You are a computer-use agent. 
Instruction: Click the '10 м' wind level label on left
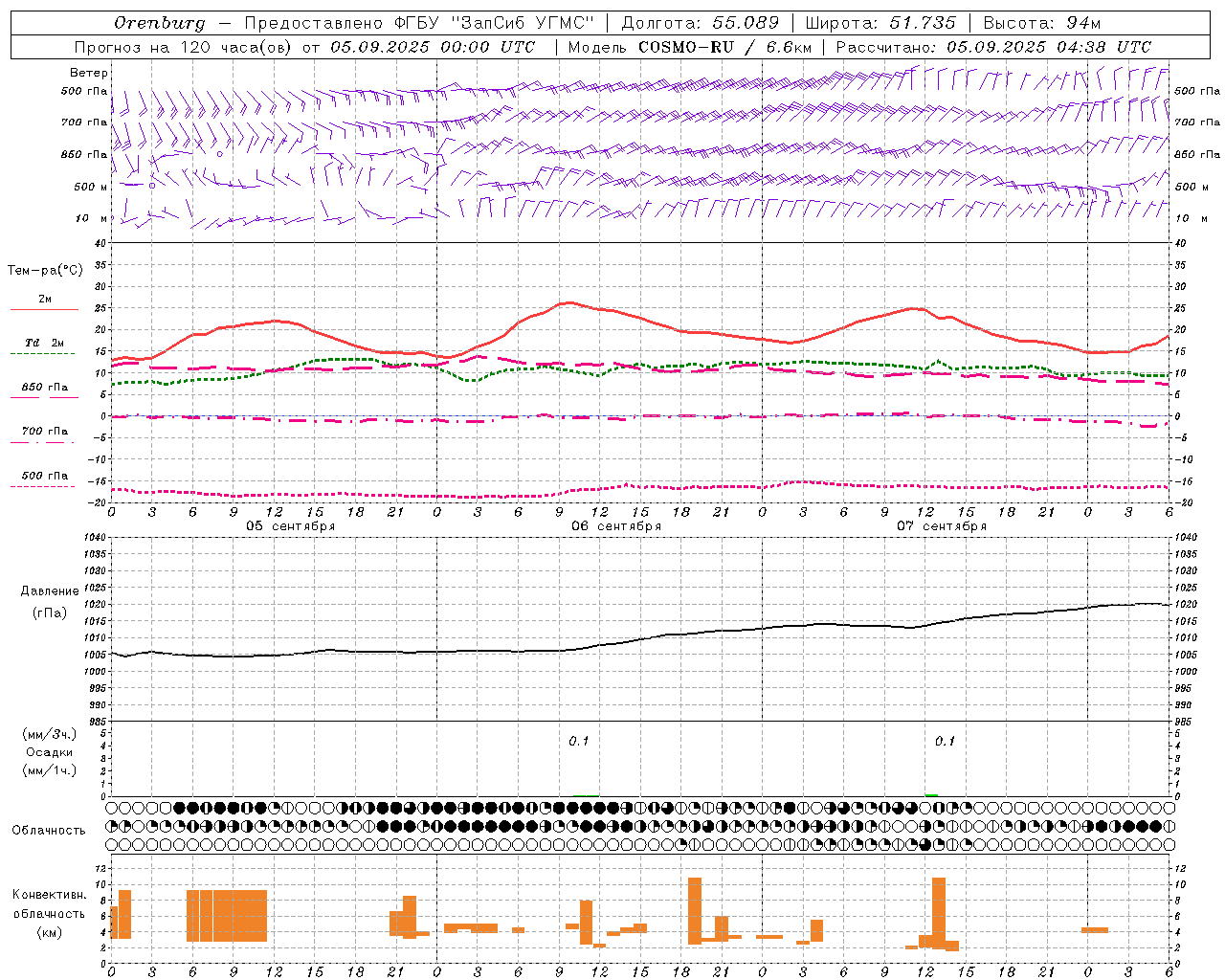pyautogui.click(x=92, y=218)
